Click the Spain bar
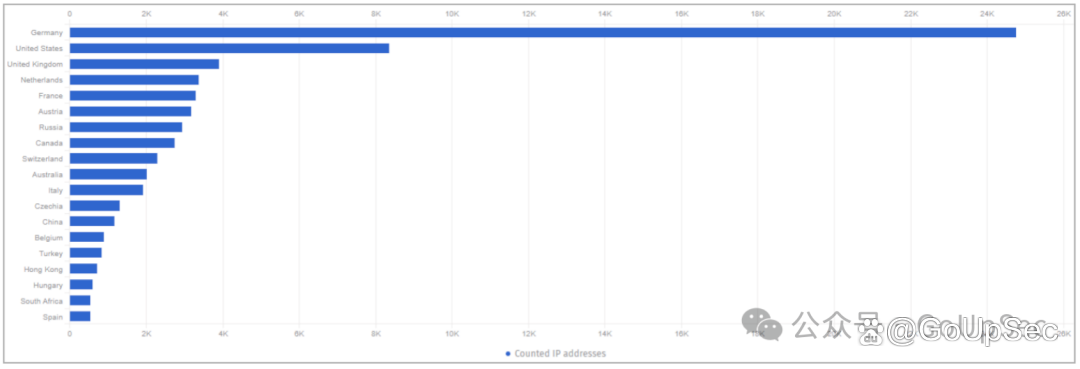Screen dimensions: 1080x369 point(80,316)
